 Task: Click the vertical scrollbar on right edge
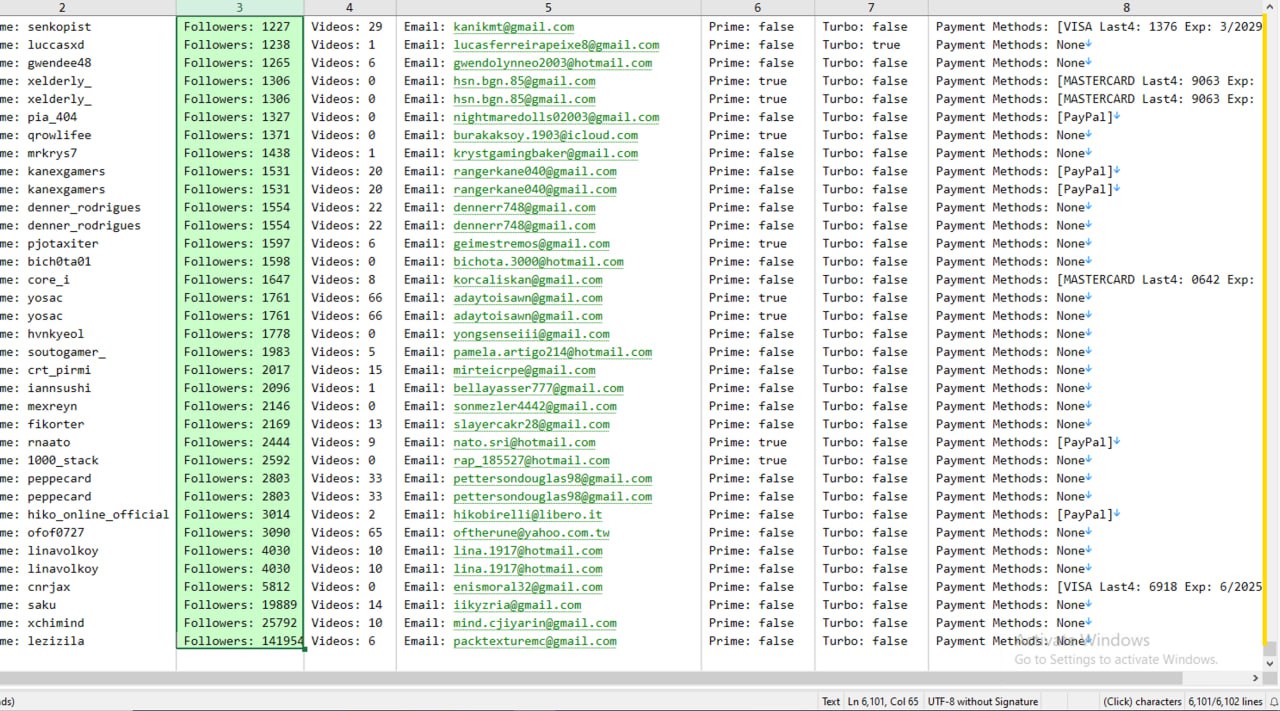pyautogui.click(x=1272, y=329)
